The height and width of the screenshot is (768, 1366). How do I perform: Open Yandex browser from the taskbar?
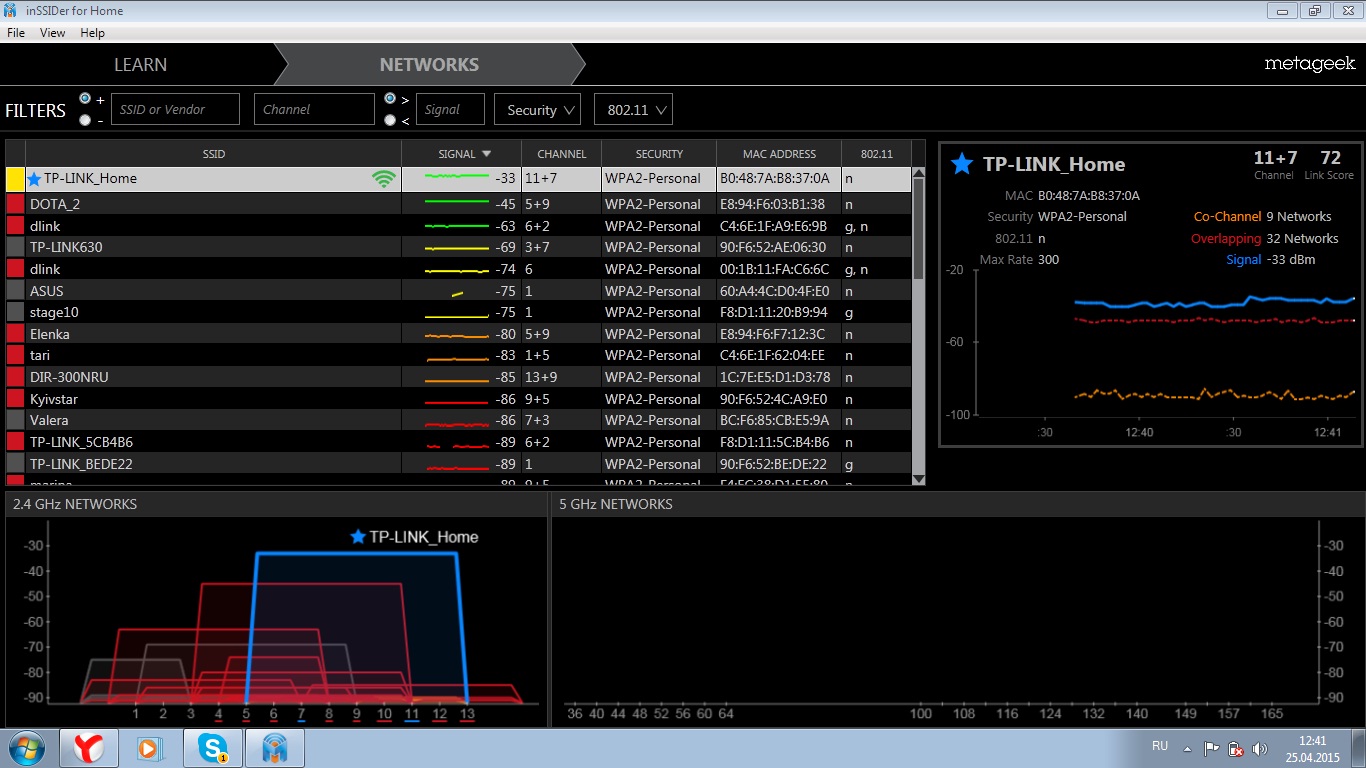(x=89, y=748)
